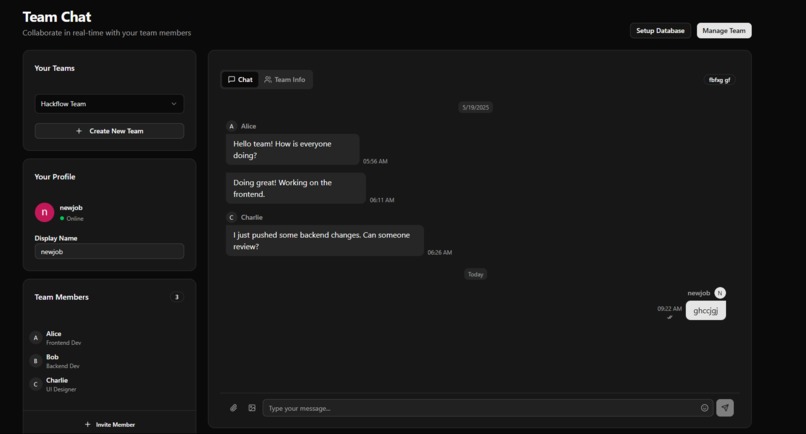Click the Team Chat page heading
The image size is (806, 434).
click(x=57, y=17)
